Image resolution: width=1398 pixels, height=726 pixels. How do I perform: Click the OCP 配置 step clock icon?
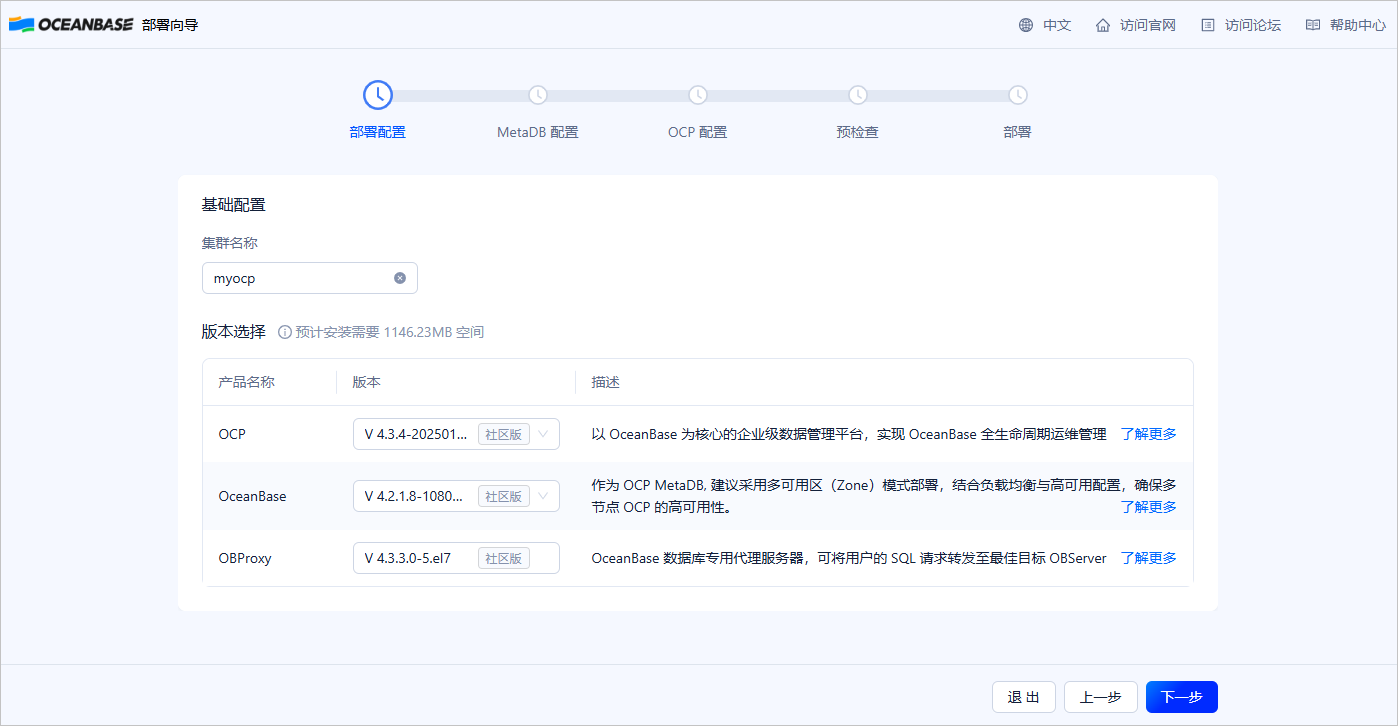pos(698,95)
